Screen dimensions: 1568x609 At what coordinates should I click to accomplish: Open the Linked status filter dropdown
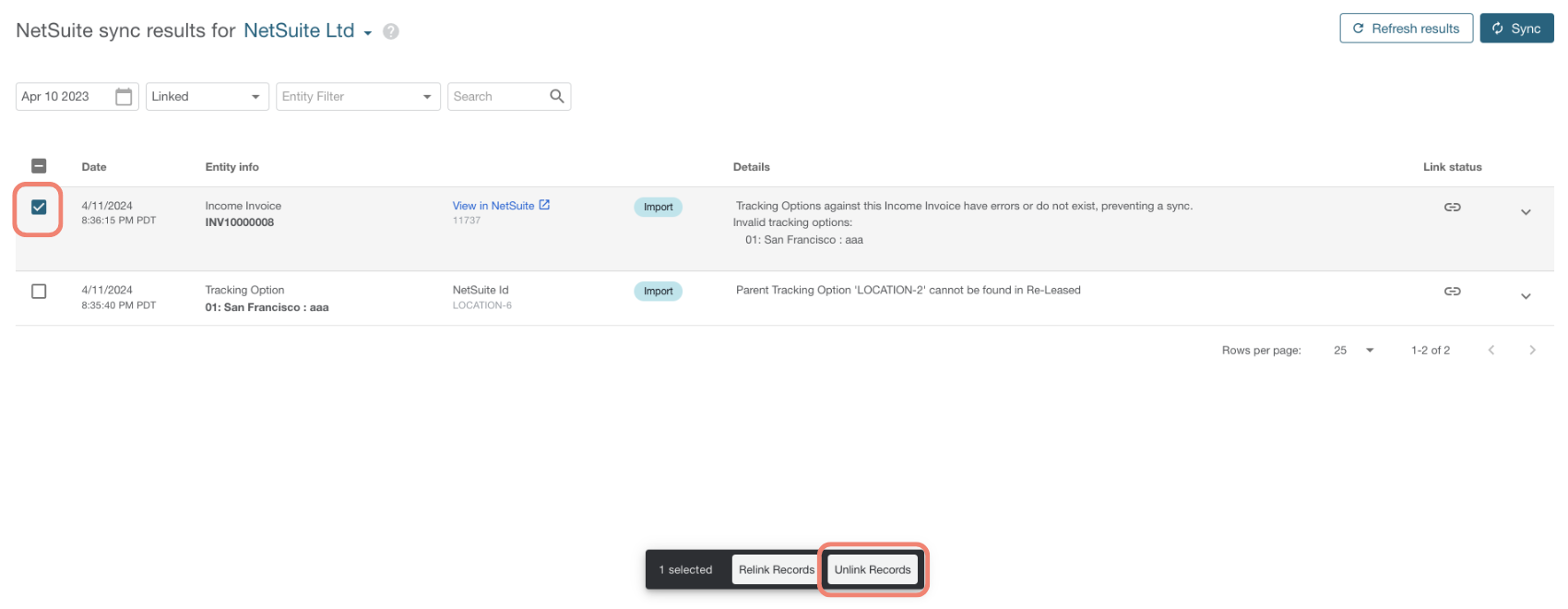pos(208,97)
